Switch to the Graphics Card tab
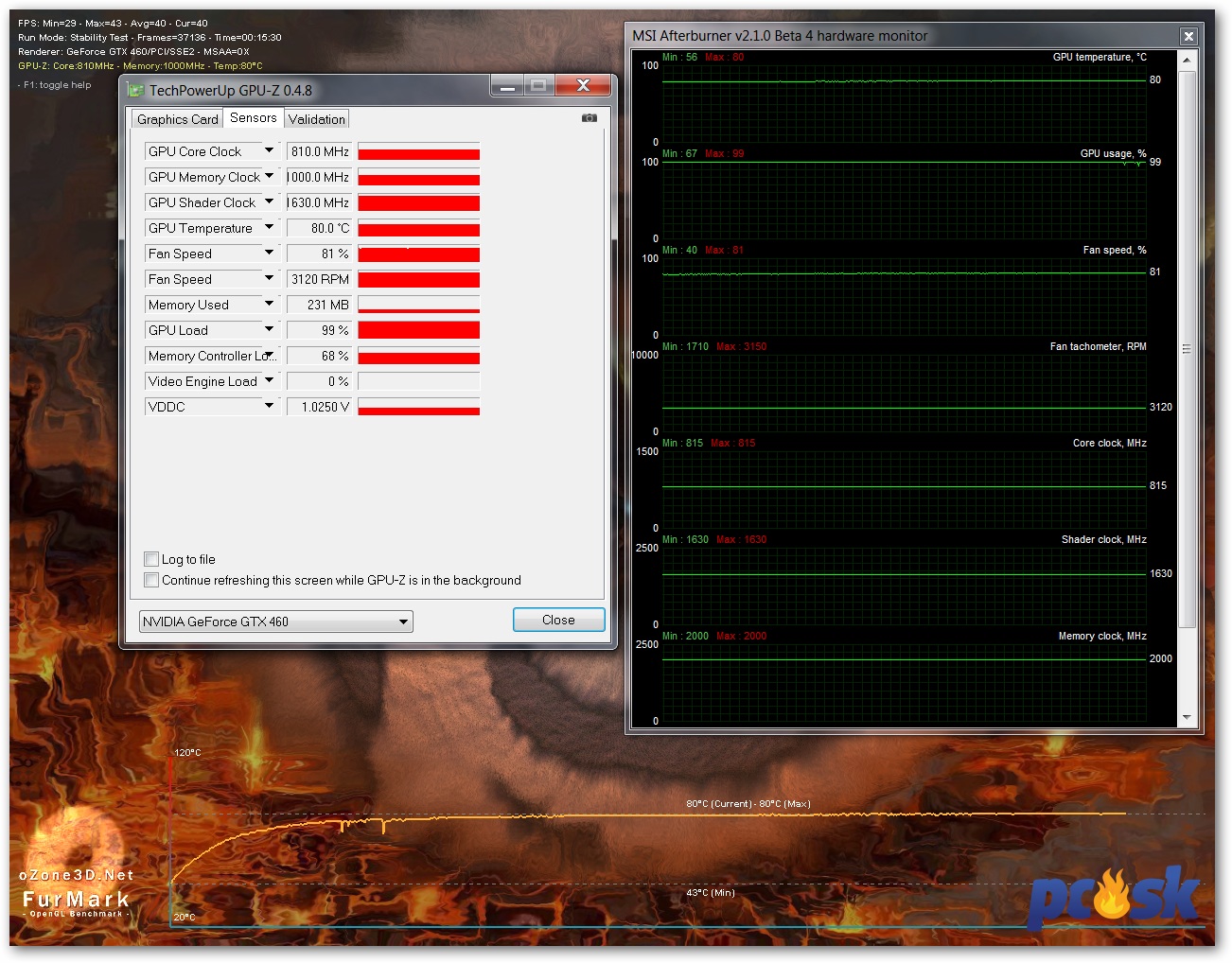The height and width of the screenshot is (963, 1232). point(178,119)
